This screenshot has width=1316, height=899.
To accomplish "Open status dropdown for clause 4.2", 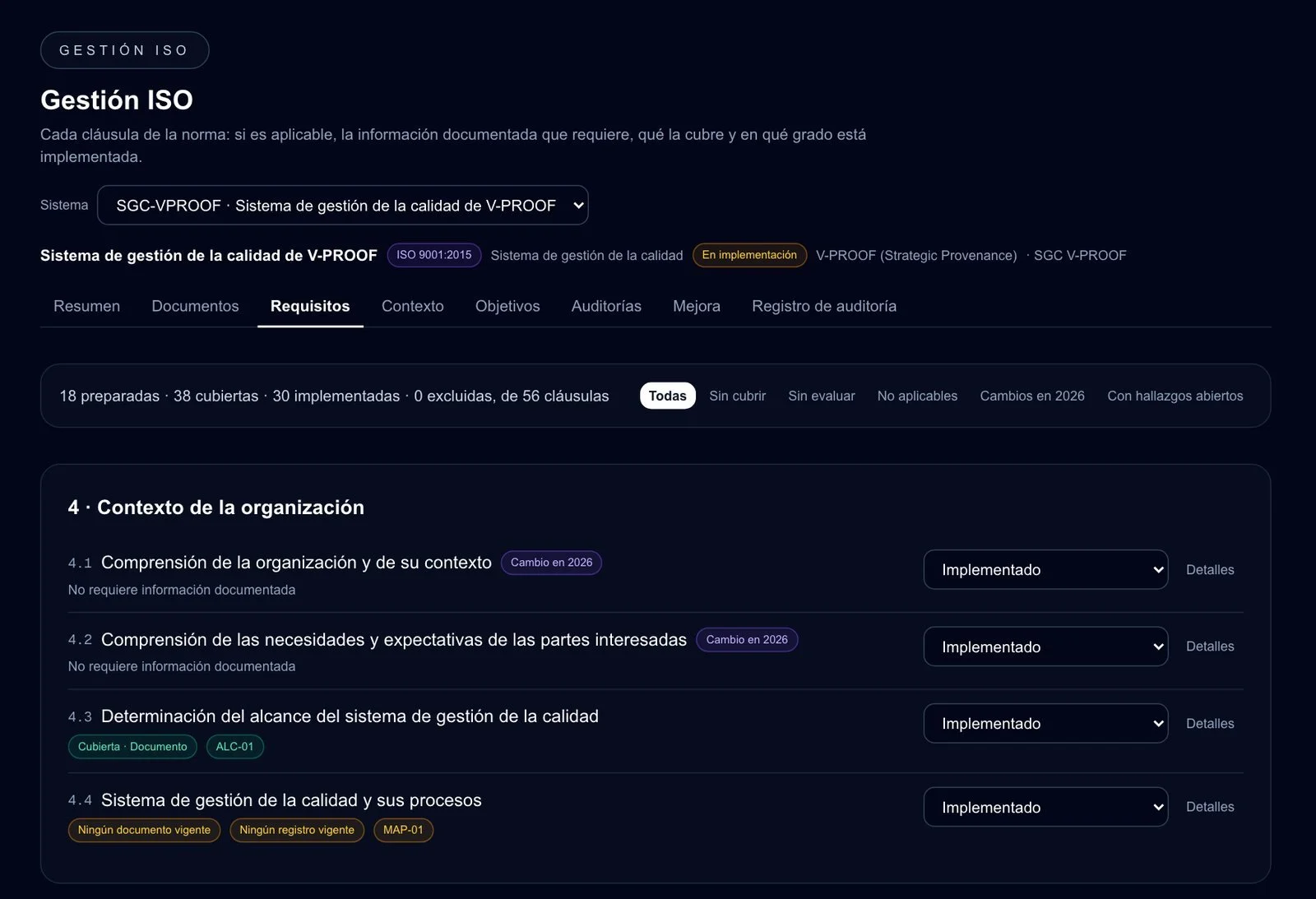I will (x=1045, y=646).
